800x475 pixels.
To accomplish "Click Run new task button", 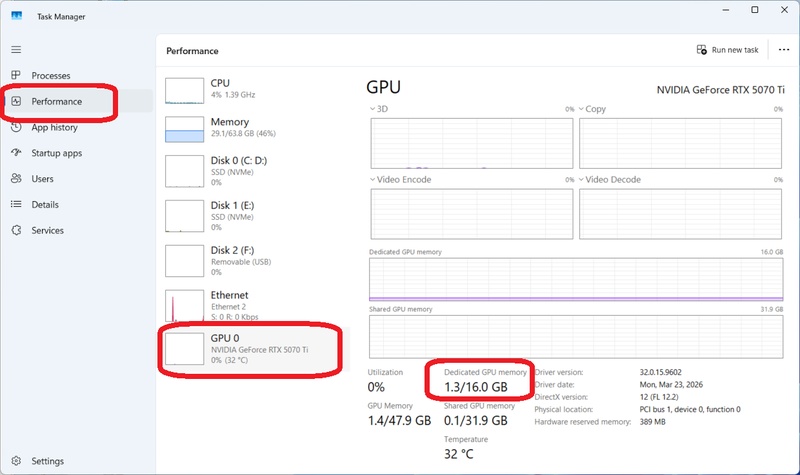I will (727, 50).
